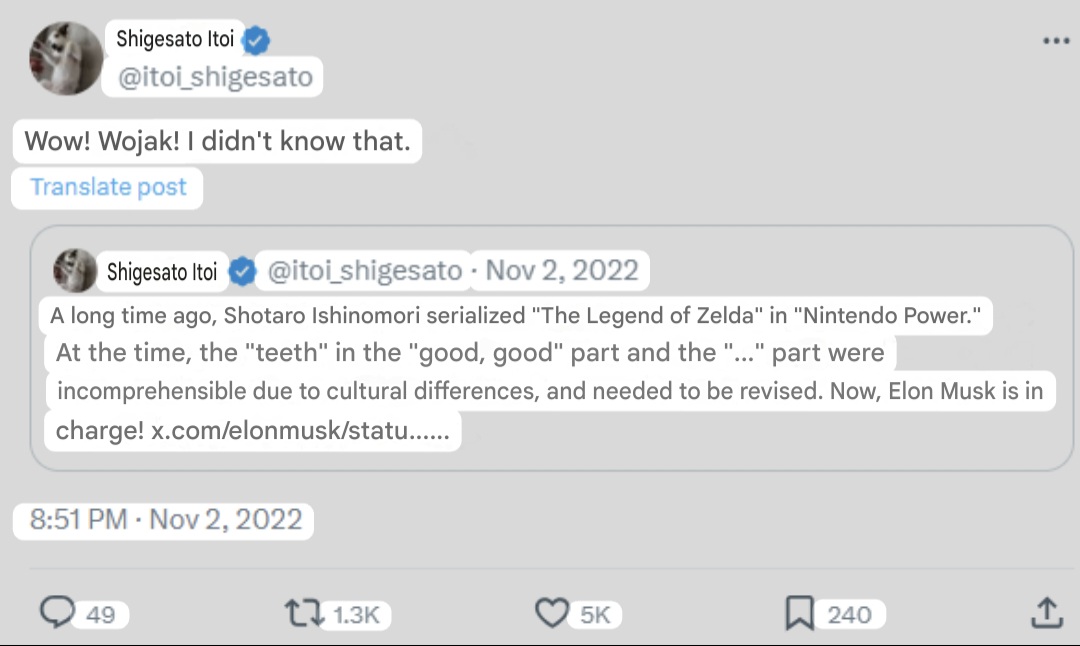
Task: Like the post with heart icon
Action: (551, 612)
